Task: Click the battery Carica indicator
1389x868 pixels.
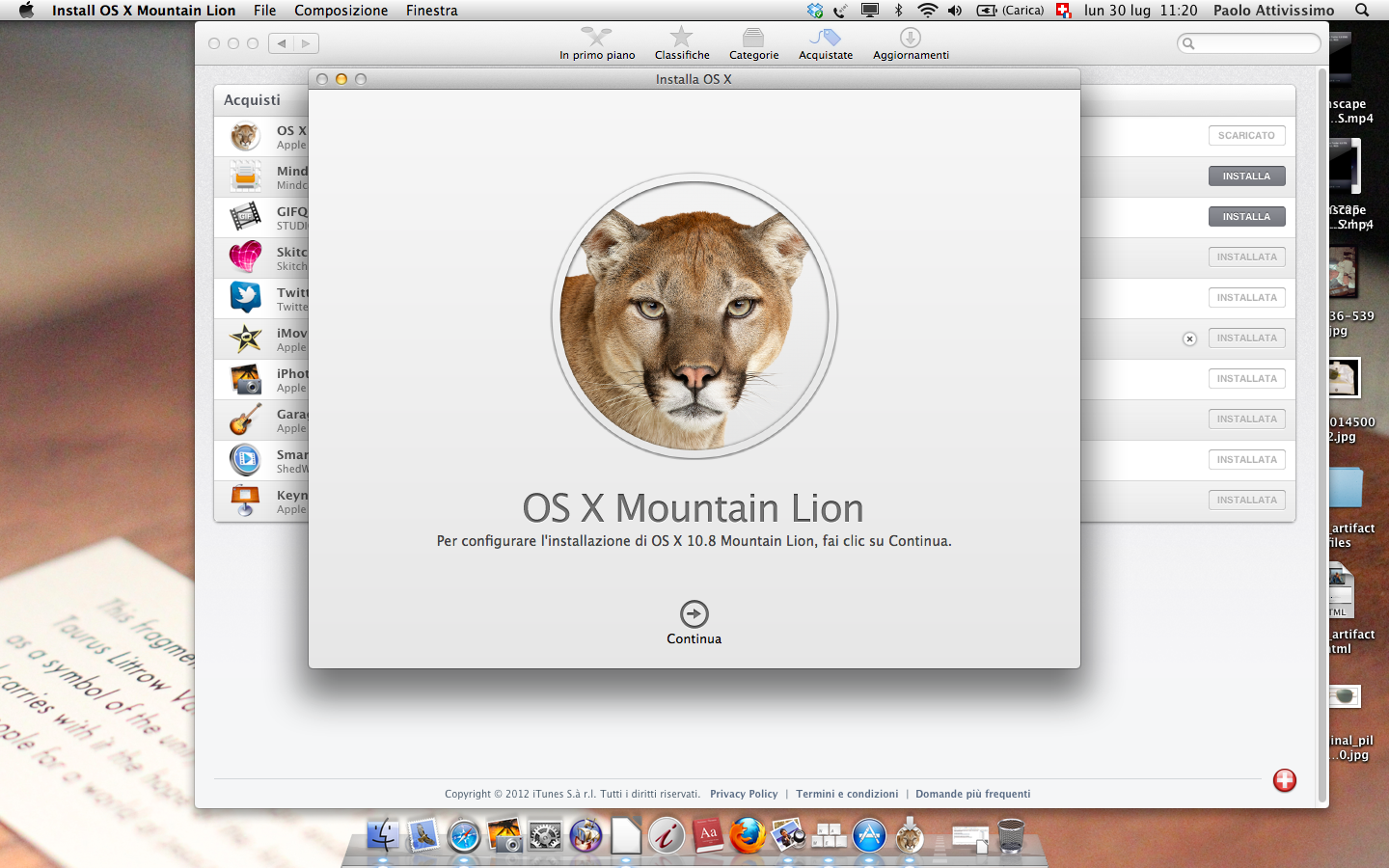Action: [x=1010, y=11]
